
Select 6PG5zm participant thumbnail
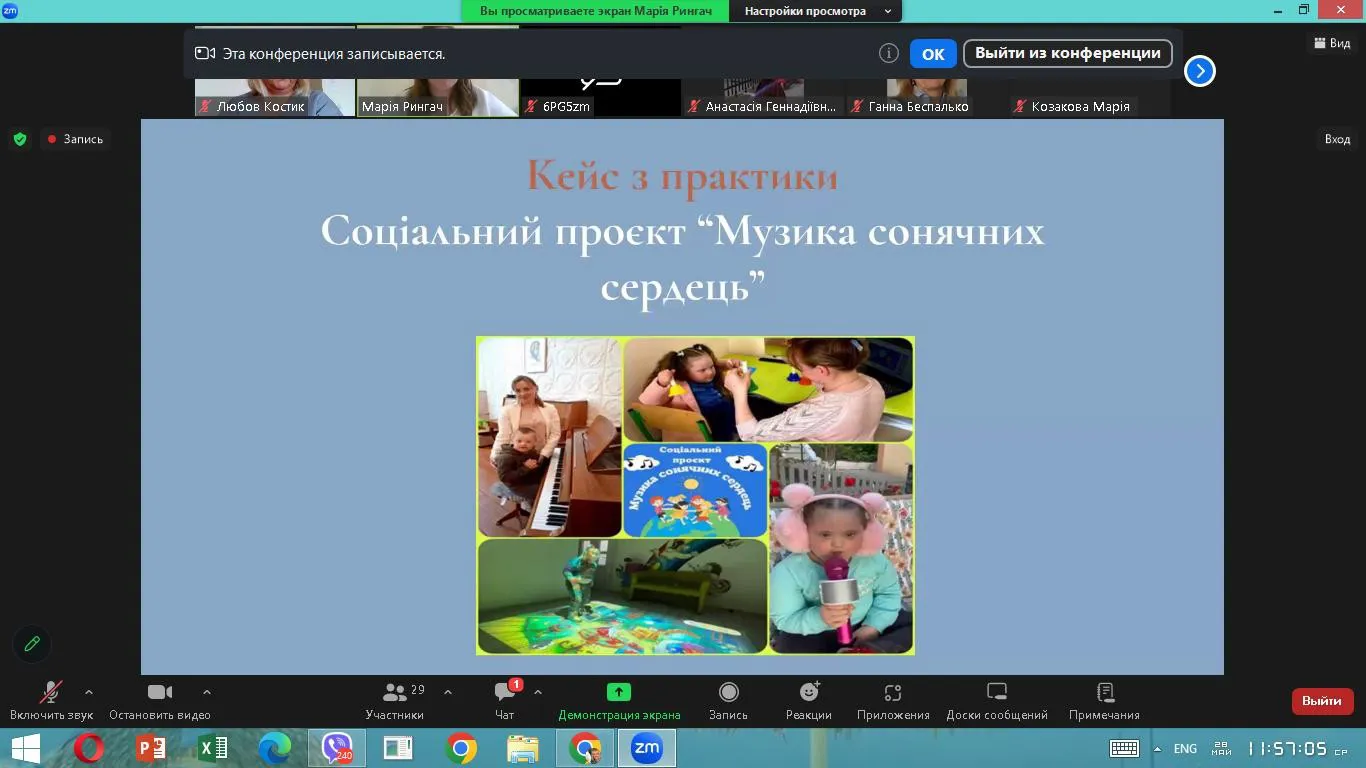point(601,97)
